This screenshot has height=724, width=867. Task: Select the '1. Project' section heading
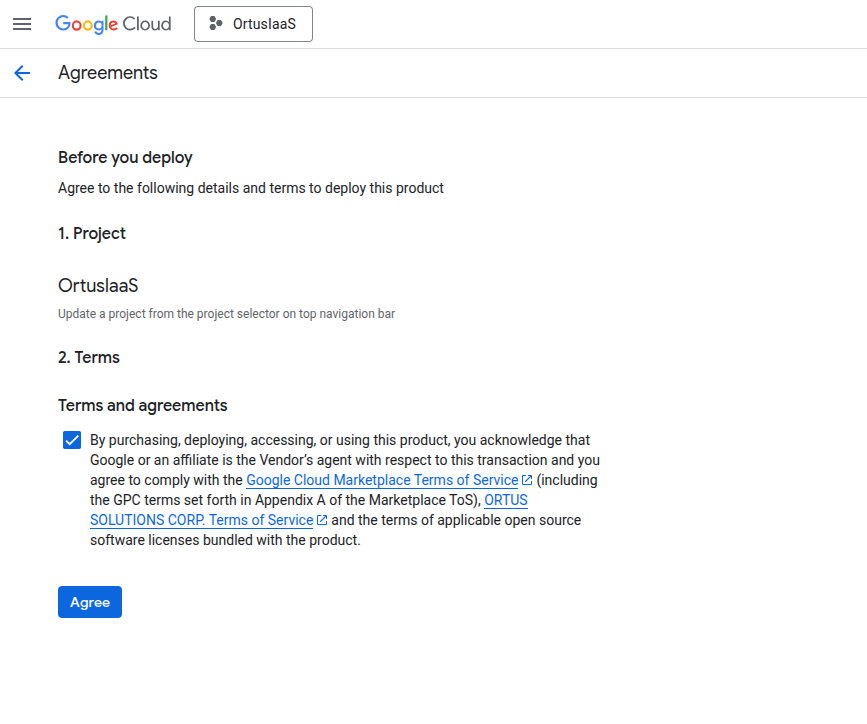point(92,233)
